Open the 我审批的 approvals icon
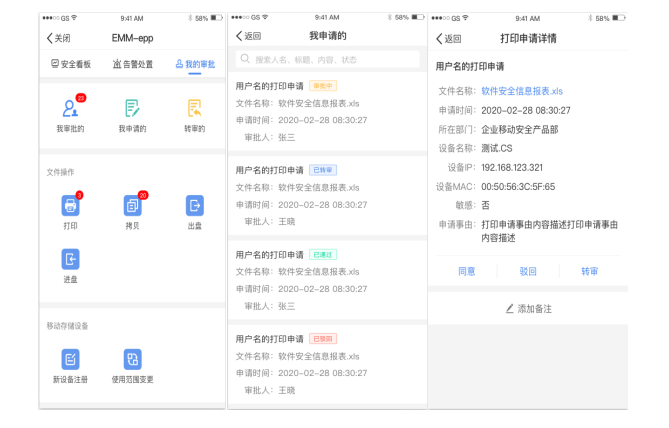669x428 pixels. pos(70,109)
